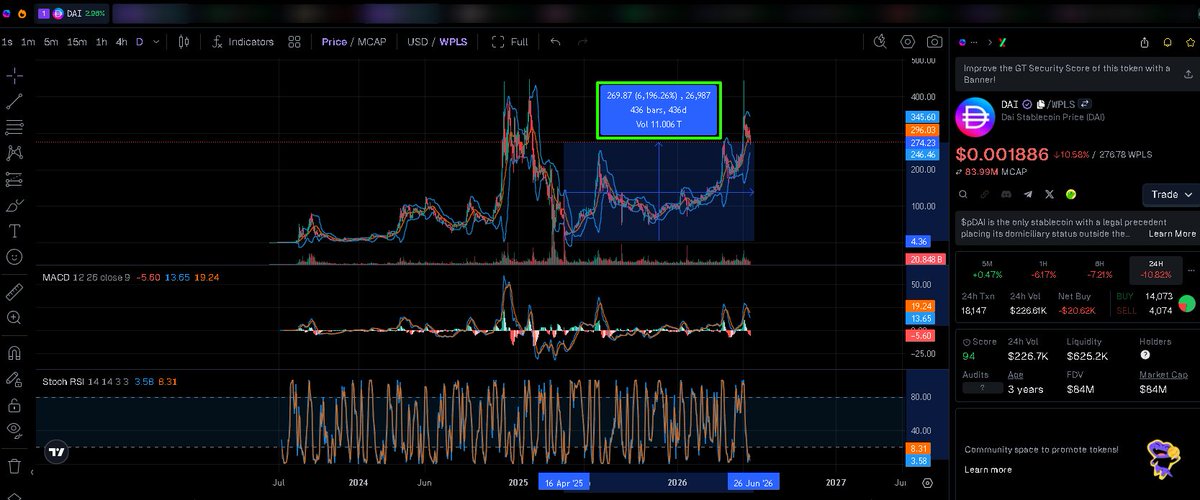Click the 296.03 price axis label

pos(923,130)
